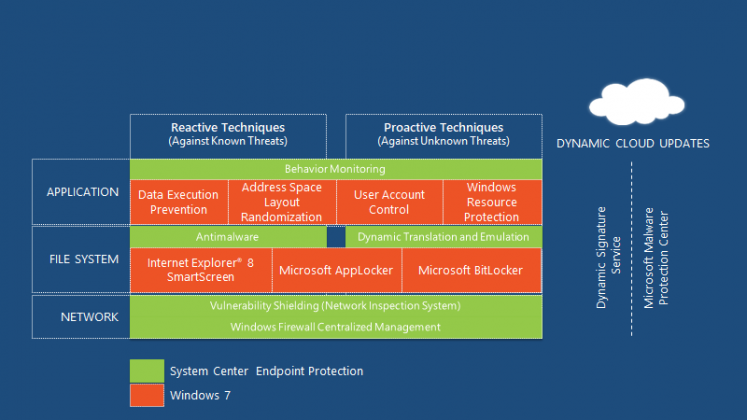Click the Behavior Monitoring bar

336,169
